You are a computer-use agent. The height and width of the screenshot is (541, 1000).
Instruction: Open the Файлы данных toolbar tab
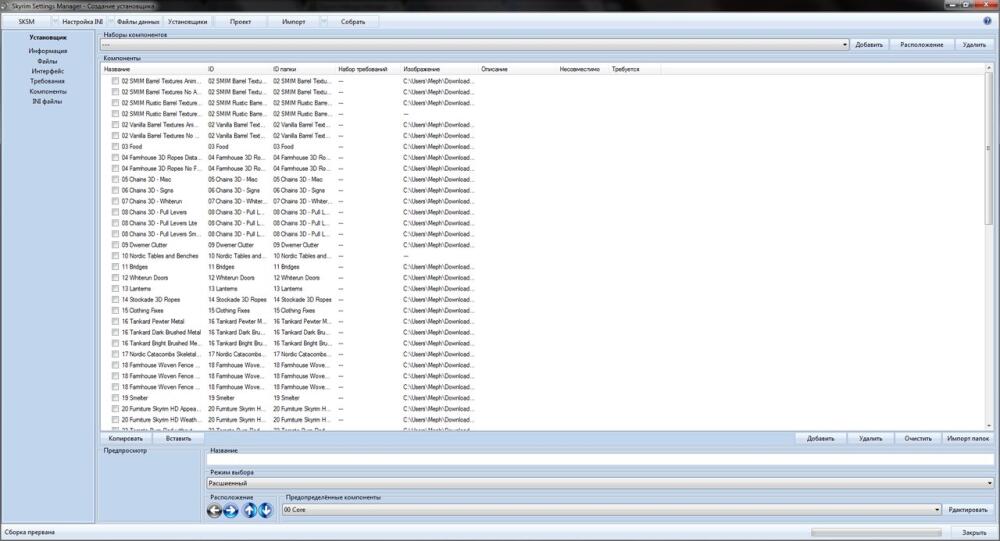[x=138, y=22]
